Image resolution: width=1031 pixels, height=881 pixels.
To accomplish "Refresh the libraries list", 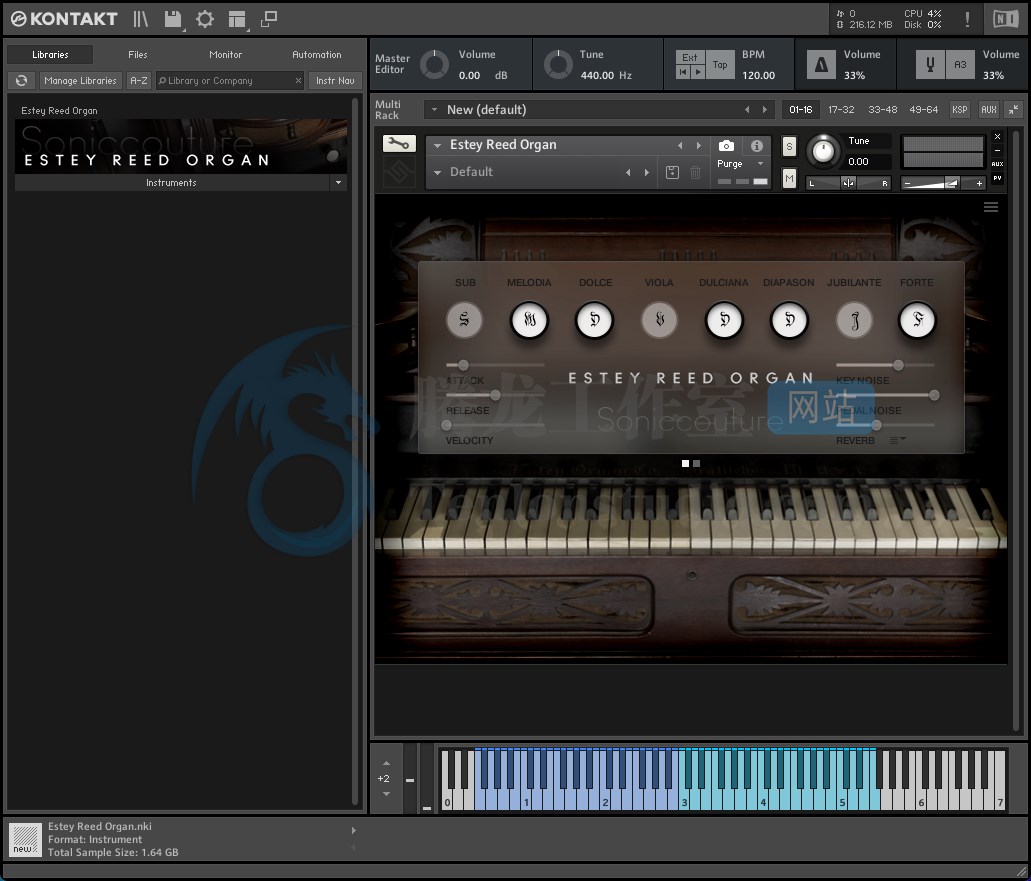I will pos(22,80).
